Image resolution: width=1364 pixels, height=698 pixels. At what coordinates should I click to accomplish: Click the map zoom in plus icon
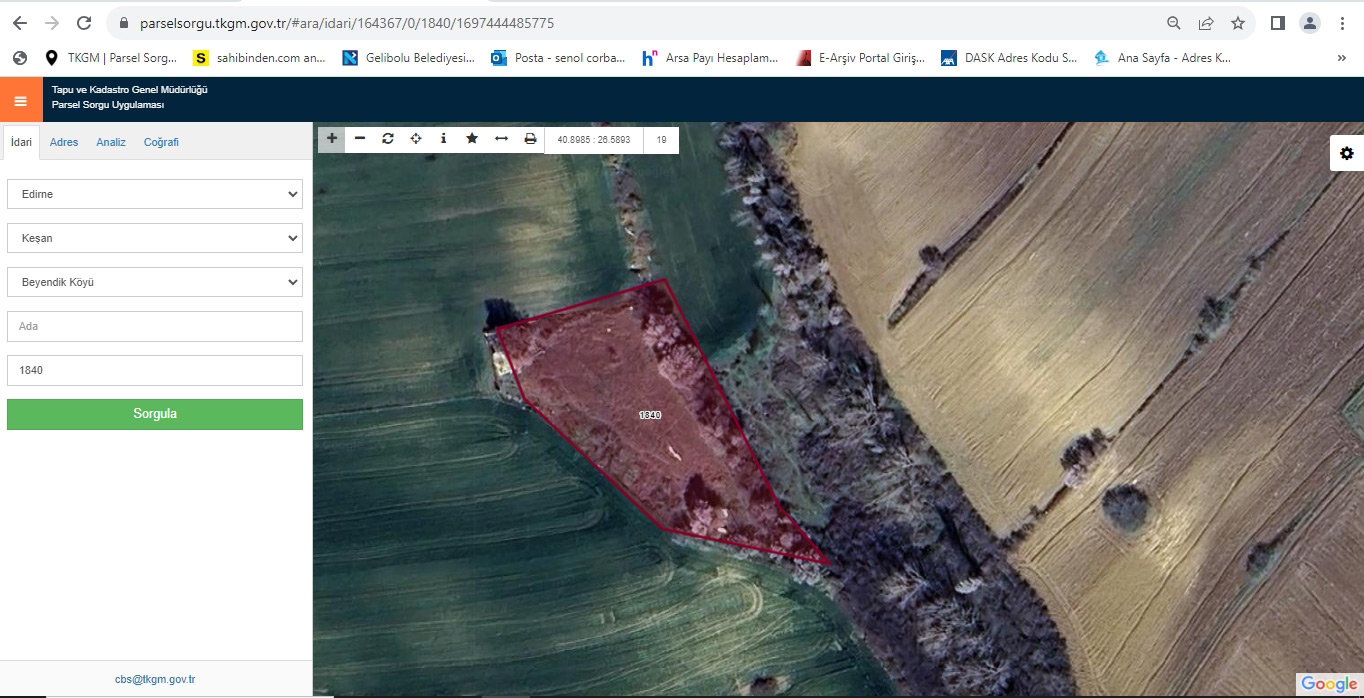(332, 139)
